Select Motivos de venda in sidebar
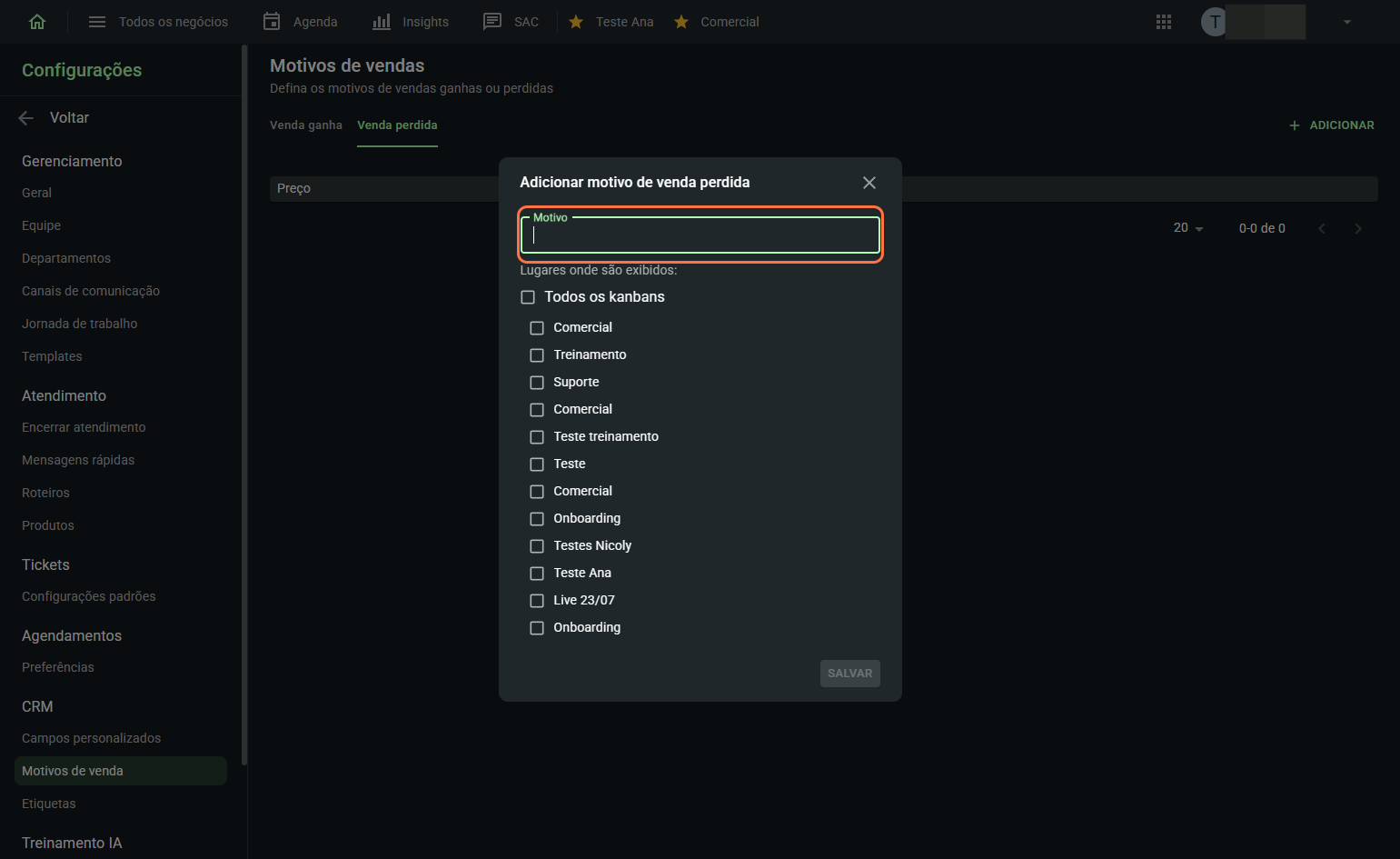Screen dimensions: 1400x859 point(121,771)
